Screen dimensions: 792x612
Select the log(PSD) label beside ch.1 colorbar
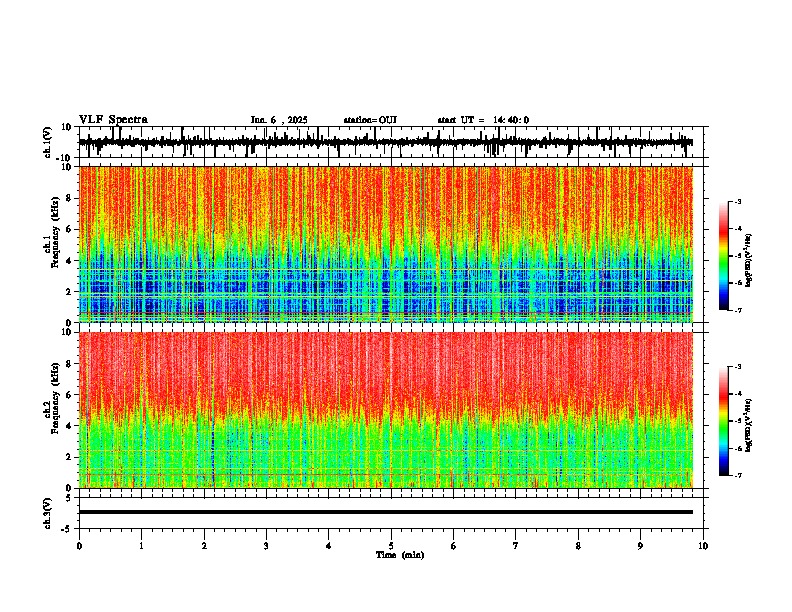[x=748, y=260]
